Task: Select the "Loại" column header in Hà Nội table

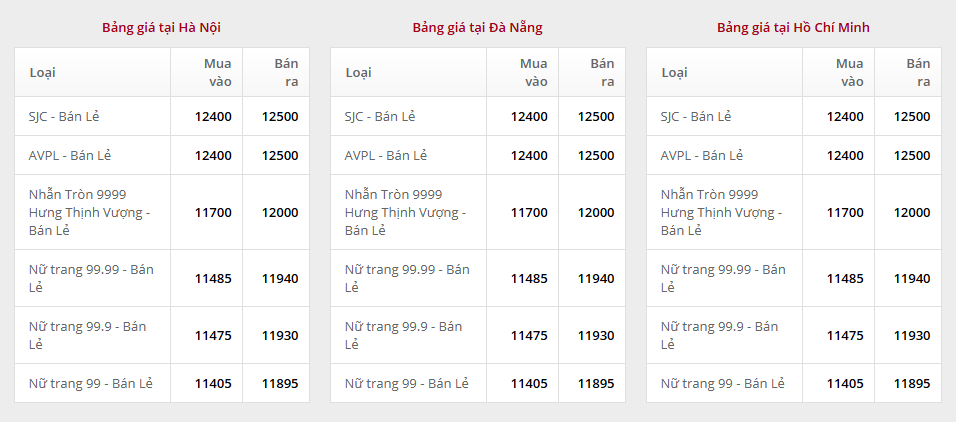Action: [x=43, y=72]
